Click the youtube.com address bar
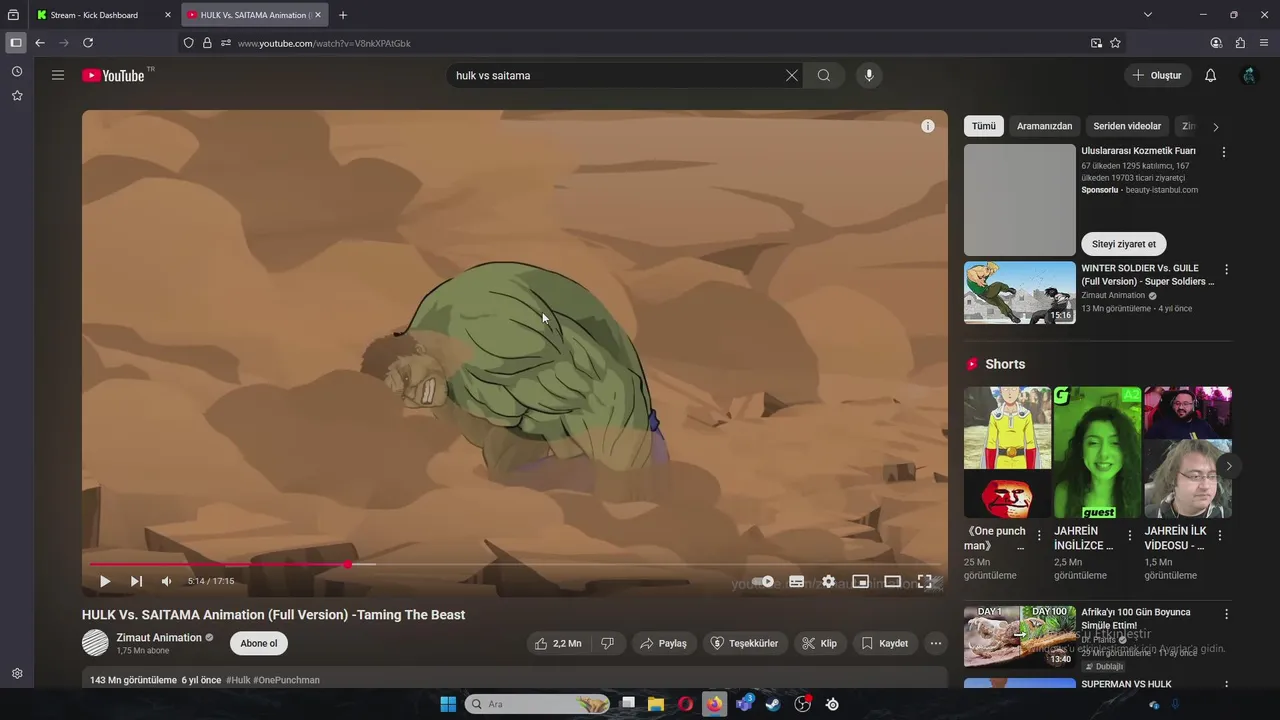The image size is (1280, 720). pyautogui.click(x=650, y=43)
